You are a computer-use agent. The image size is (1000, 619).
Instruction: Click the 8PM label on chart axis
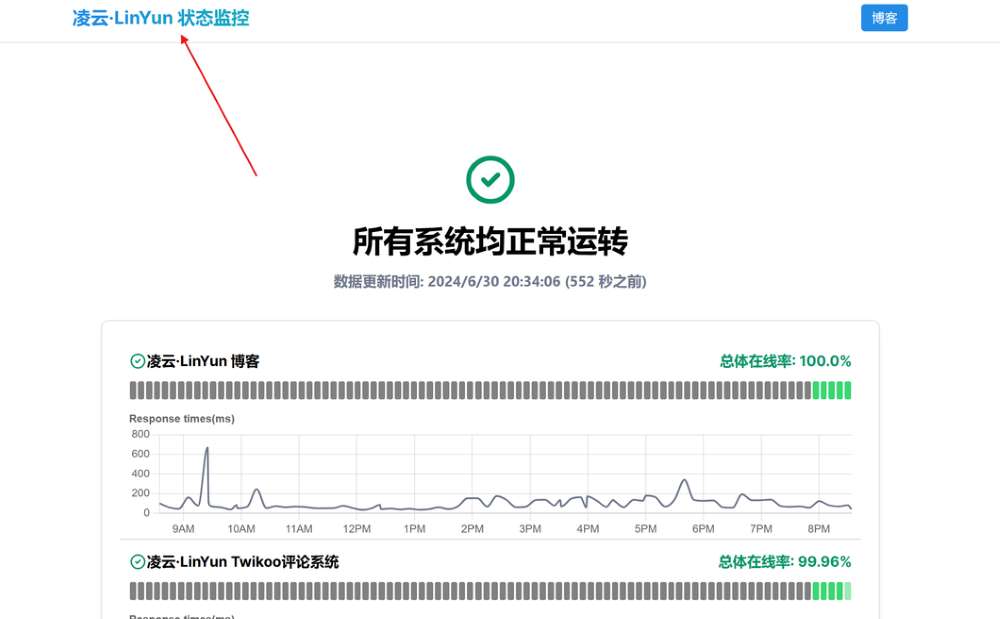coord(819,529)
